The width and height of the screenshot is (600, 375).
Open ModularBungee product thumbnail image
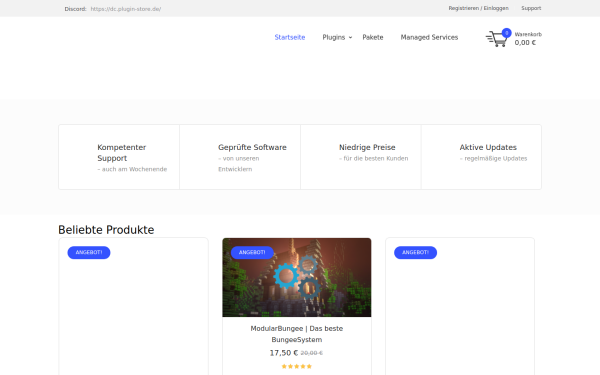[x=297, y=277]
